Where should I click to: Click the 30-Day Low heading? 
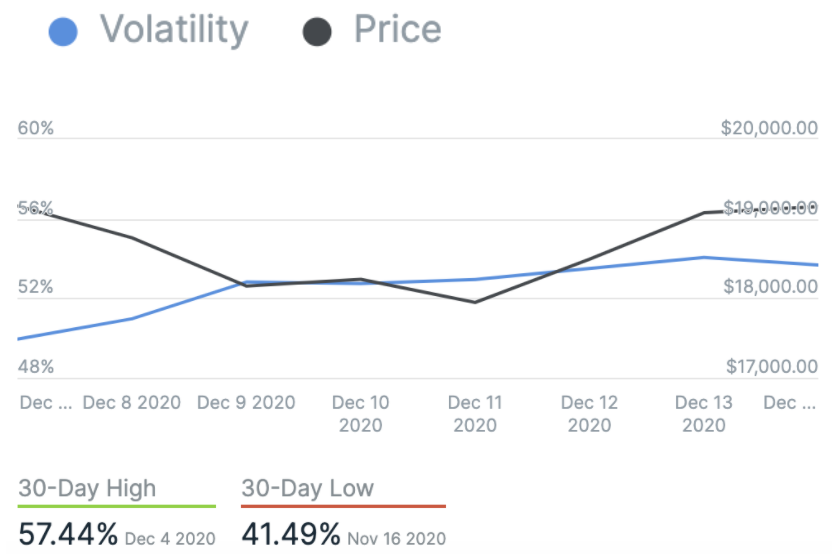(307, 489)
